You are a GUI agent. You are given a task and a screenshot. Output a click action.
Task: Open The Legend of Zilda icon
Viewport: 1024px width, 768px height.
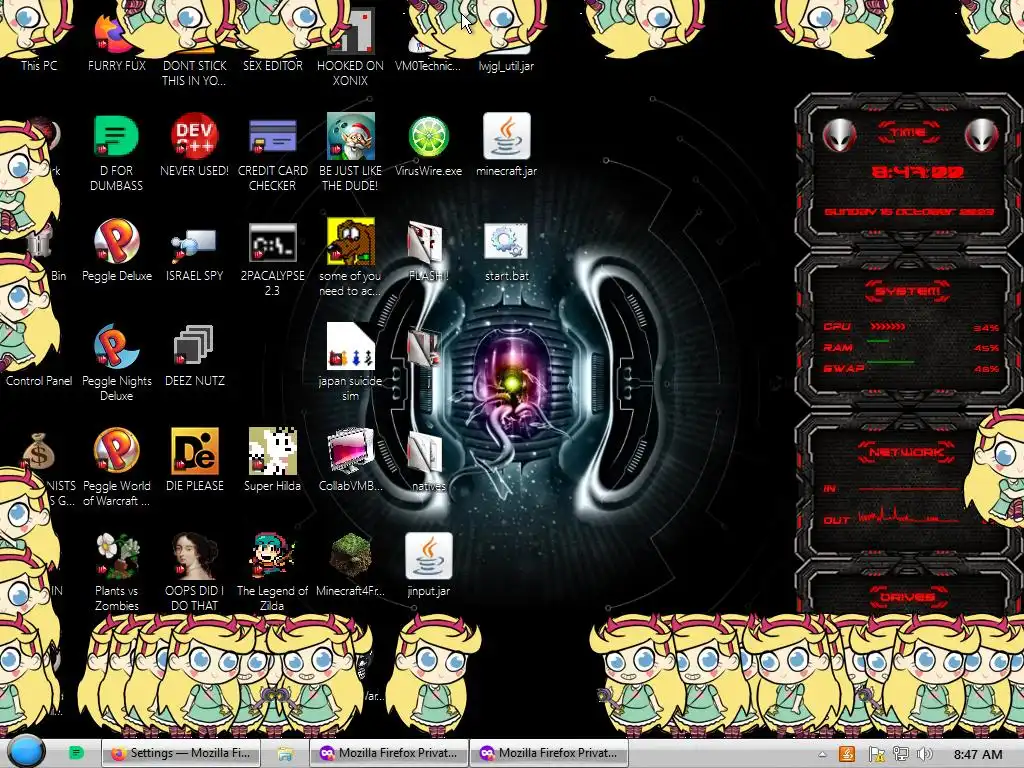click(272, 556)
